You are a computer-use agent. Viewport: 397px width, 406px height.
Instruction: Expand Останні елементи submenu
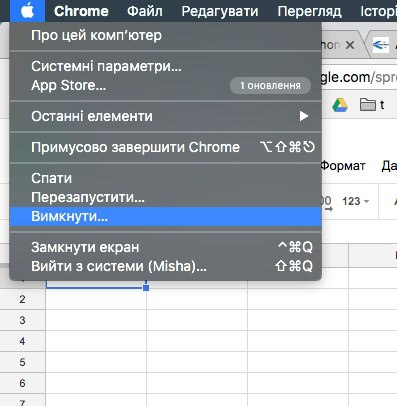165,116
